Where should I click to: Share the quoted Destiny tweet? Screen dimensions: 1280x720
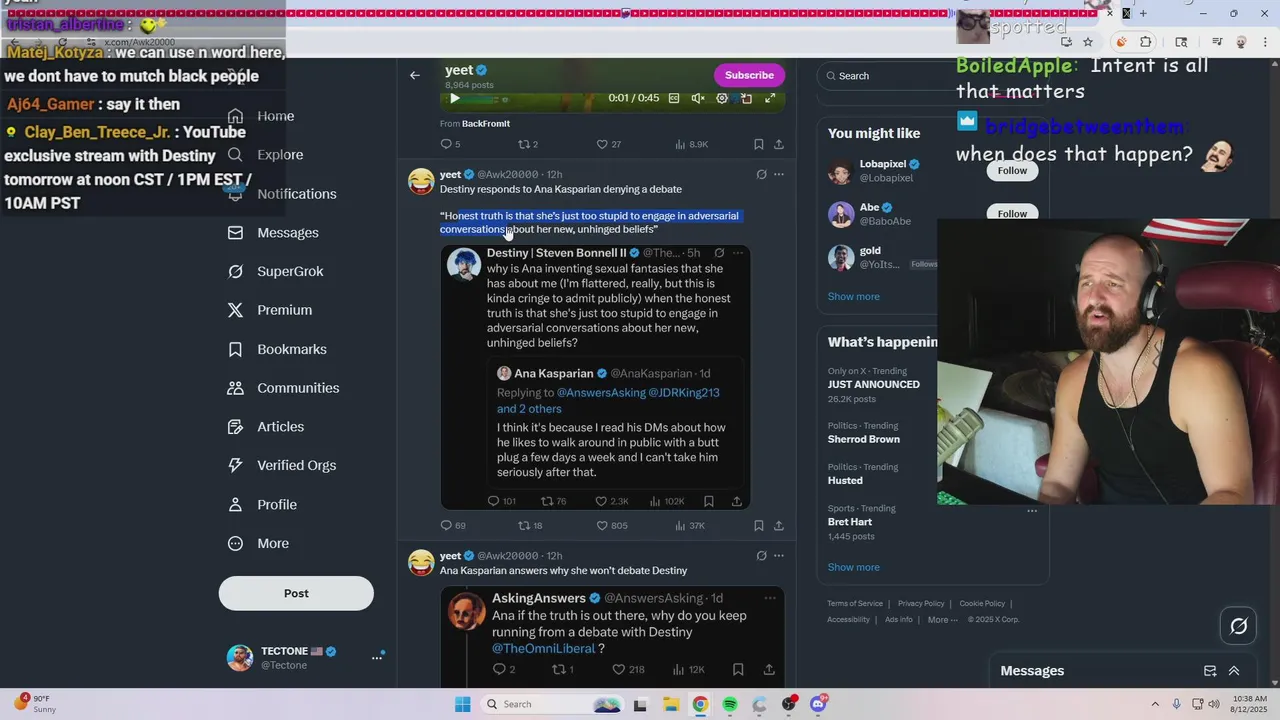737,501
